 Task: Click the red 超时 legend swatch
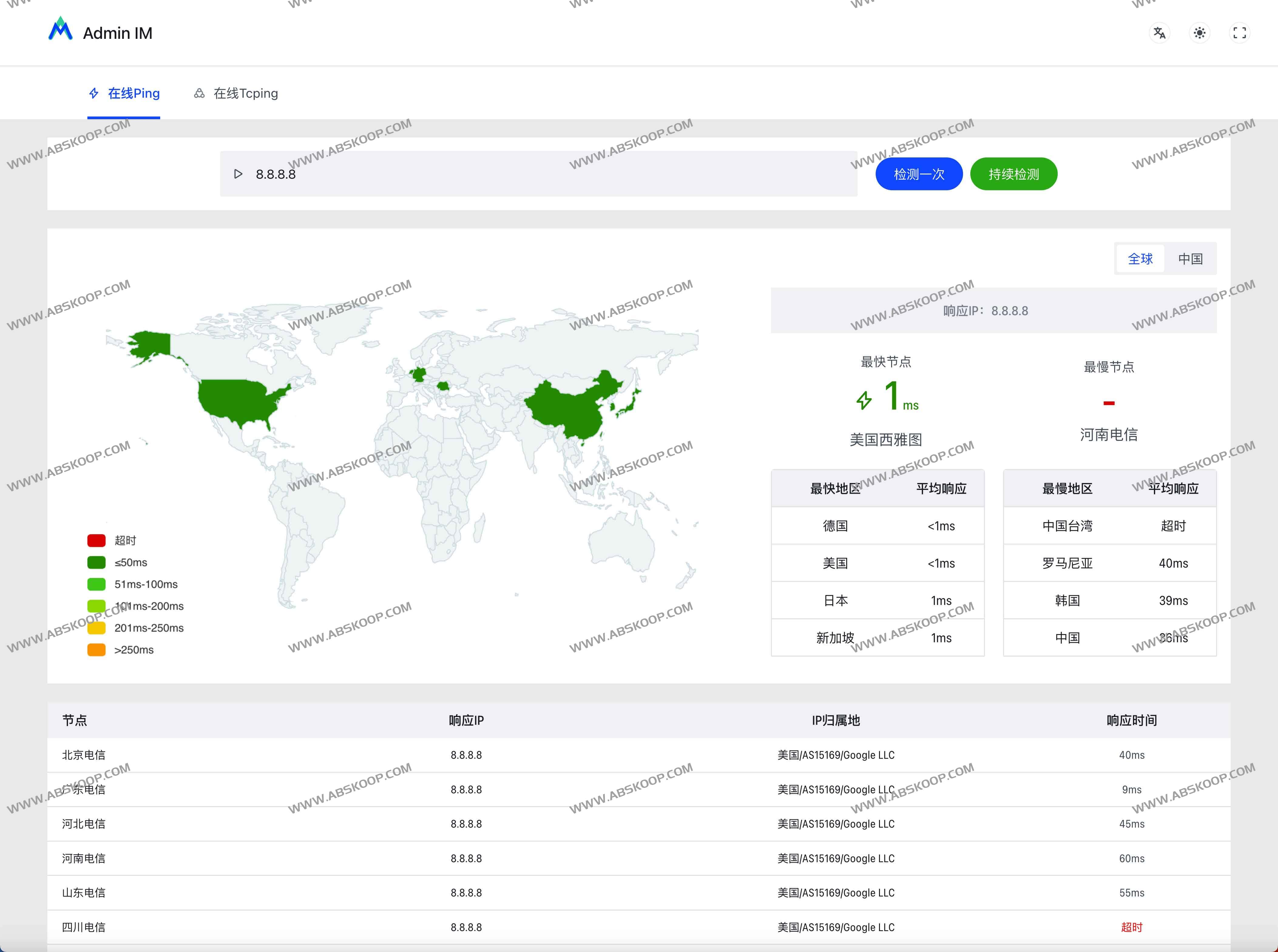click(x=96, y=541)
